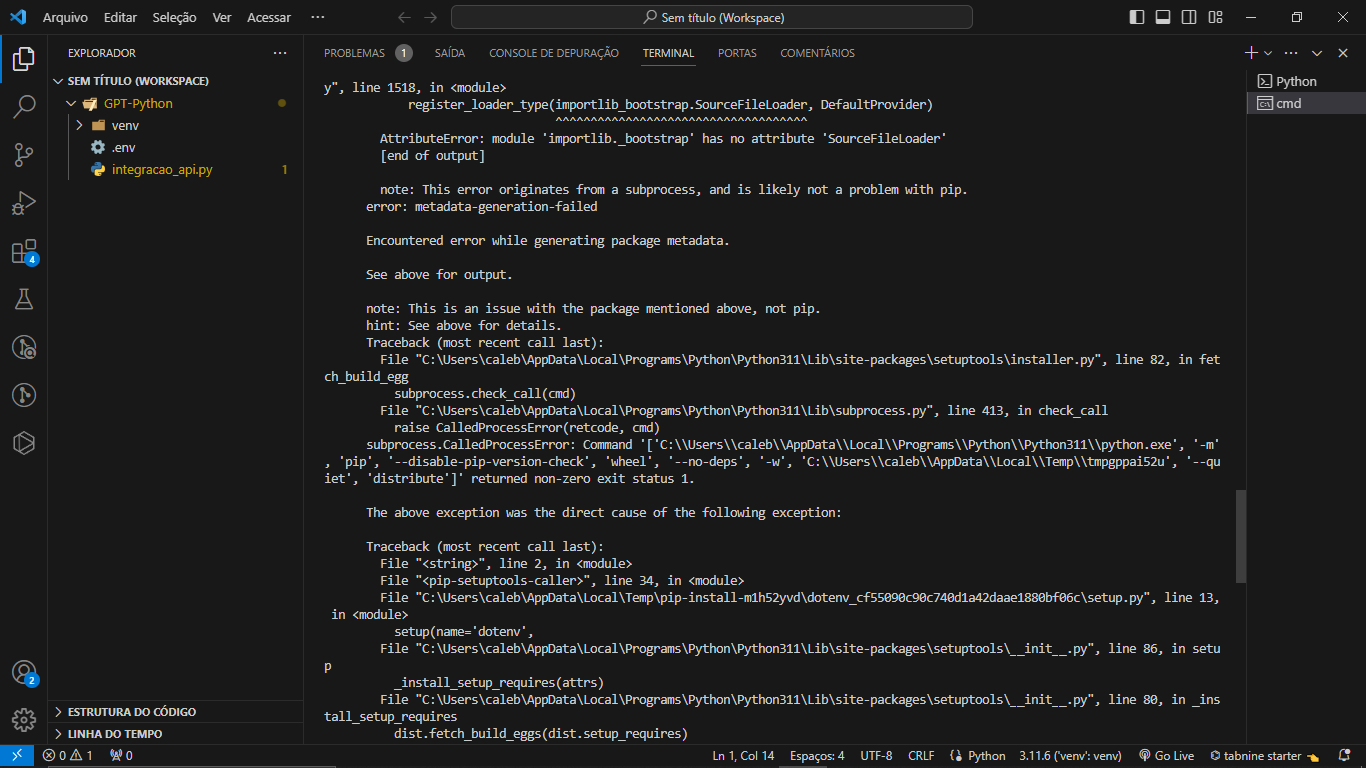Open hidden menu items ellipsis in menu bar
Viewport: 1366px width, 768px height.
(x=318, y=17)
